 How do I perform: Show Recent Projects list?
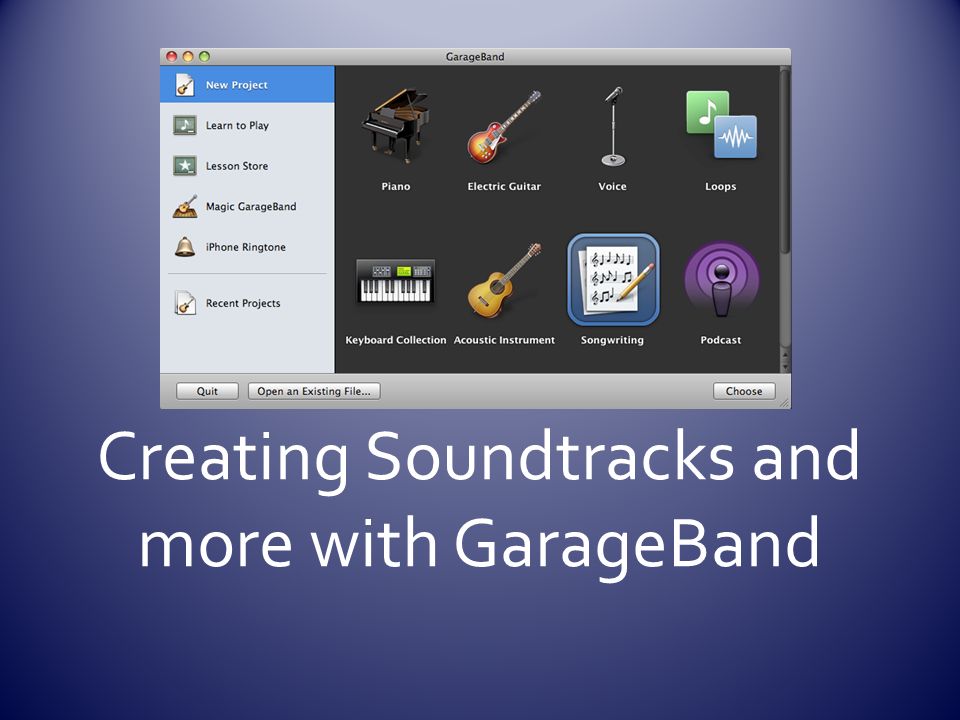click(247, 303)
